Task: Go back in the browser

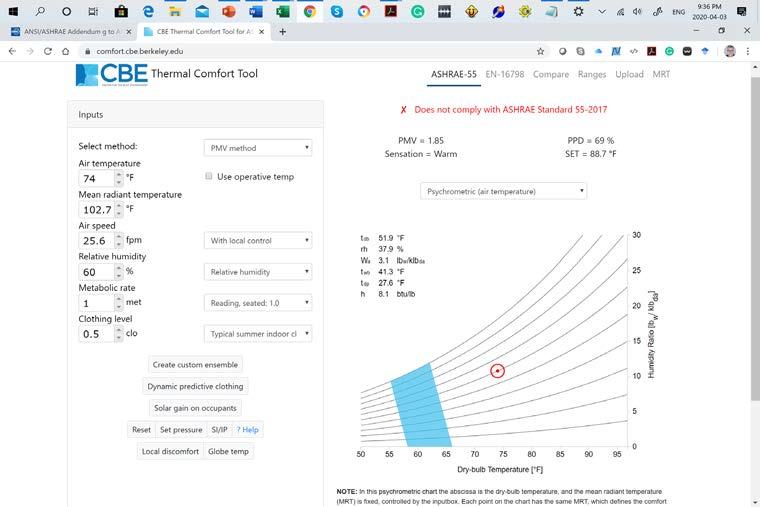Action: point(13,51)
